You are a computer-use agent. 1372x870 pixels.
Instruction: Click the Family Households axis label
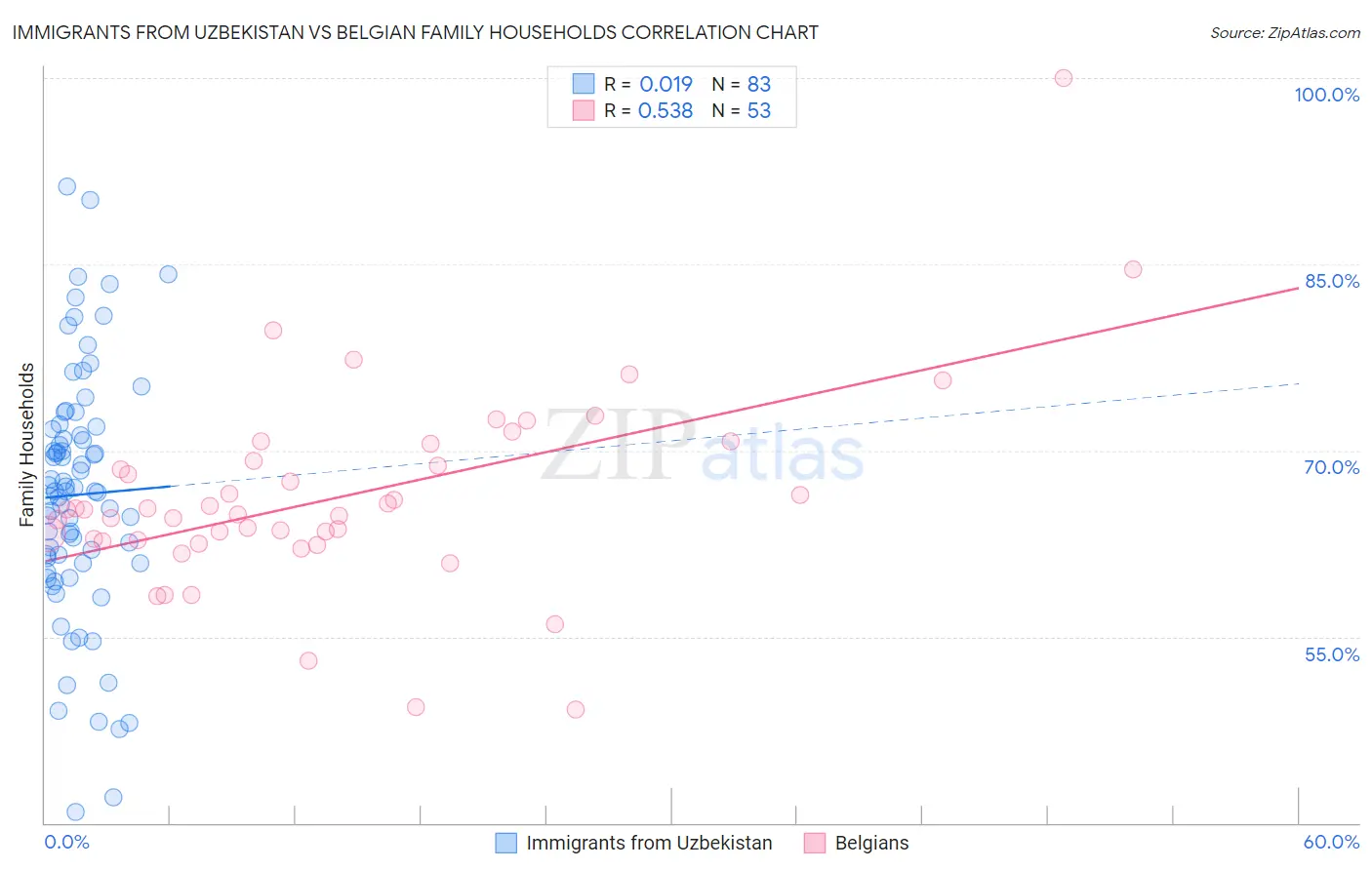click(x=27, y=445)
